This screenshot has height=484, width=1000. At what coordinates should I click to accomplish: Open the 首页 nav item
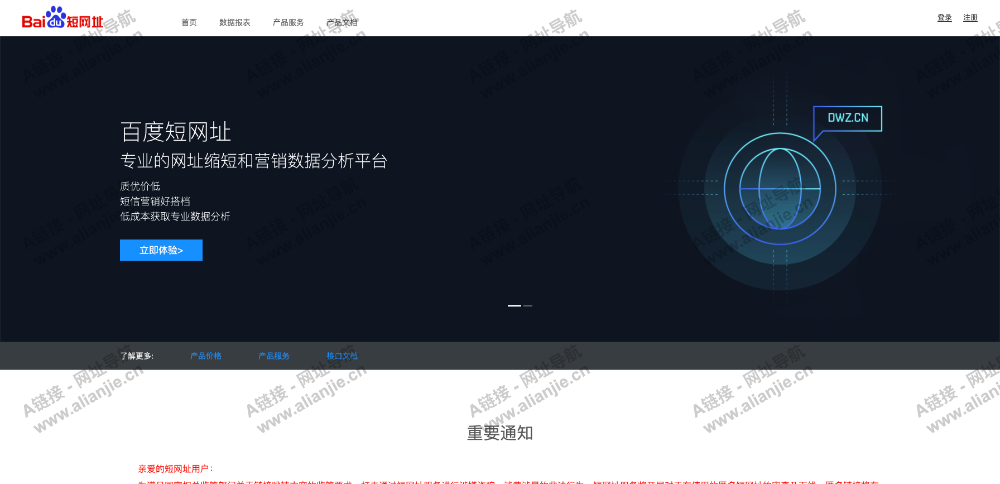(189, 22)
